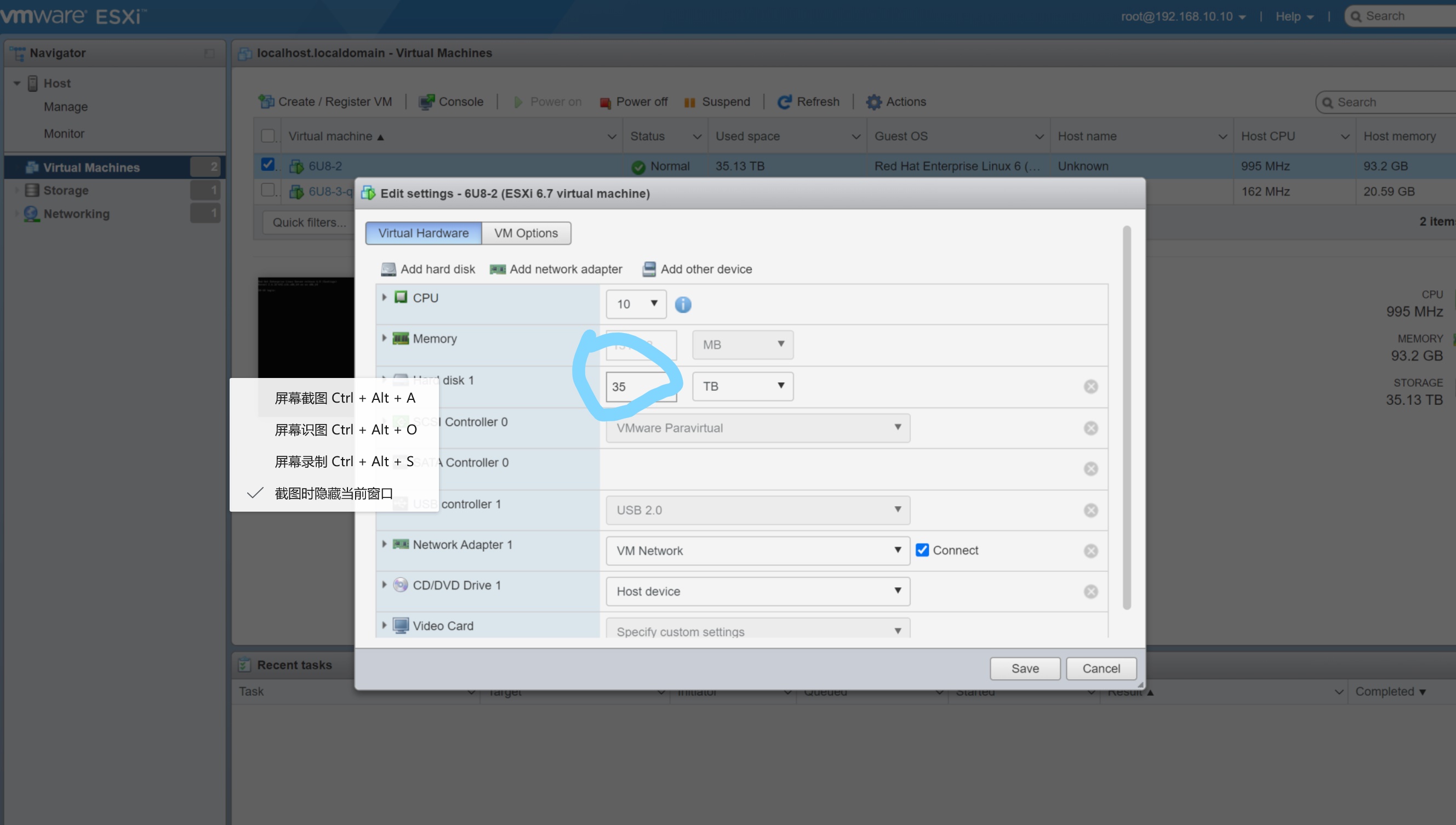1456x825 pixels.
Task: Uncheck the 6U8-2 row checkbox
Action: [267, 165]
